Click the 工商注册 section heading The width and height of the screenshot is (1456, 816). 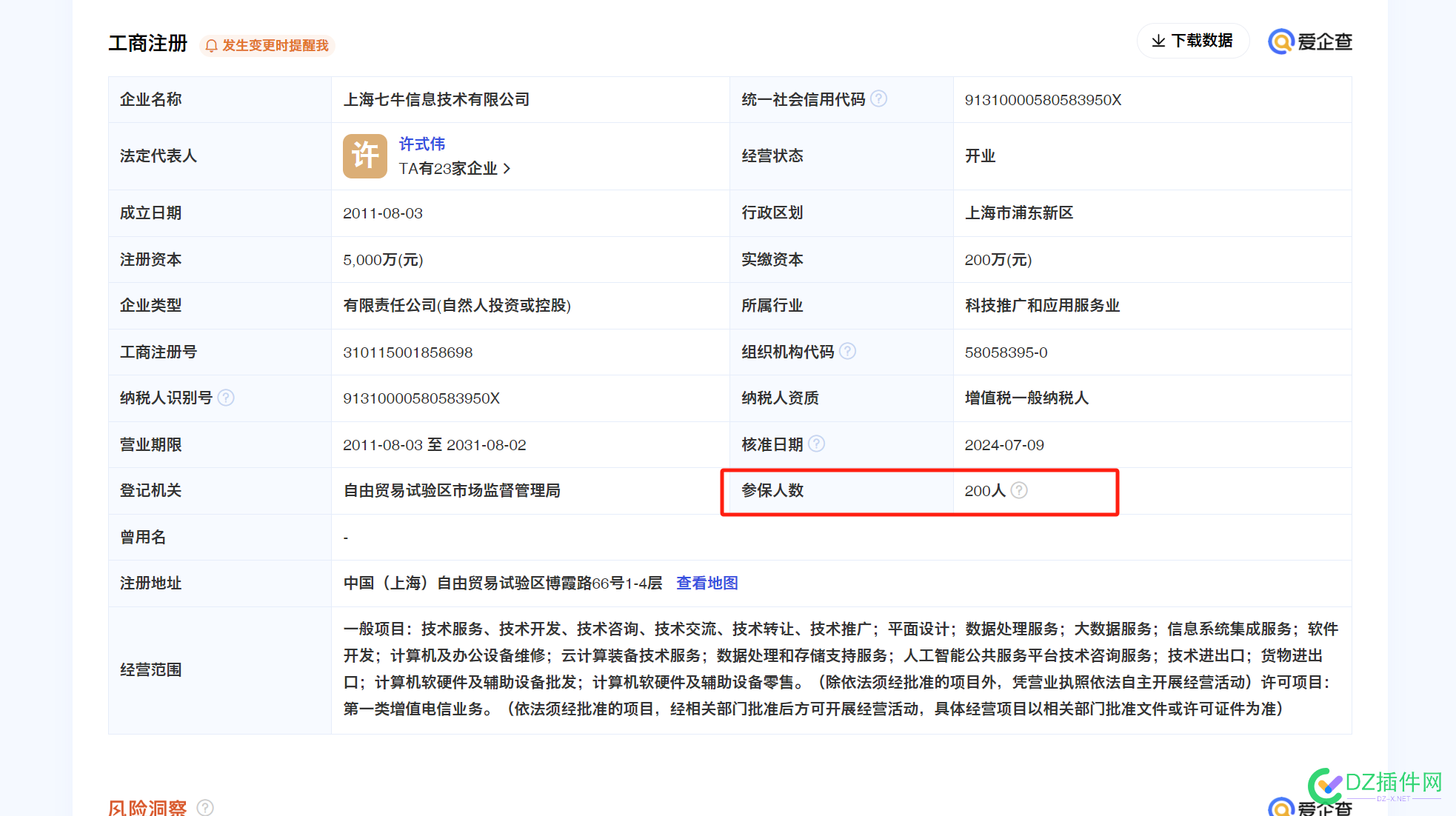coord(148,44)
